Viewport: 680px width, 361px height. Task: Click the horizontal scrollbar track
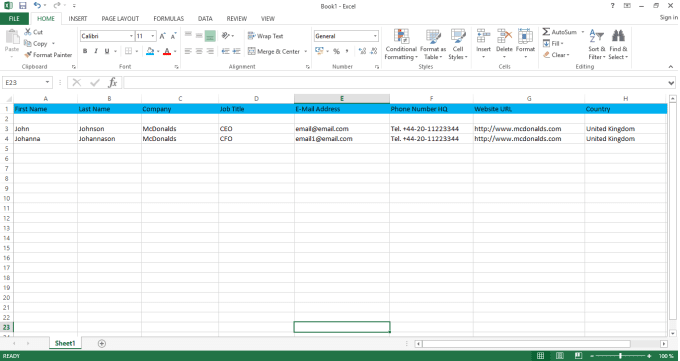526,344
